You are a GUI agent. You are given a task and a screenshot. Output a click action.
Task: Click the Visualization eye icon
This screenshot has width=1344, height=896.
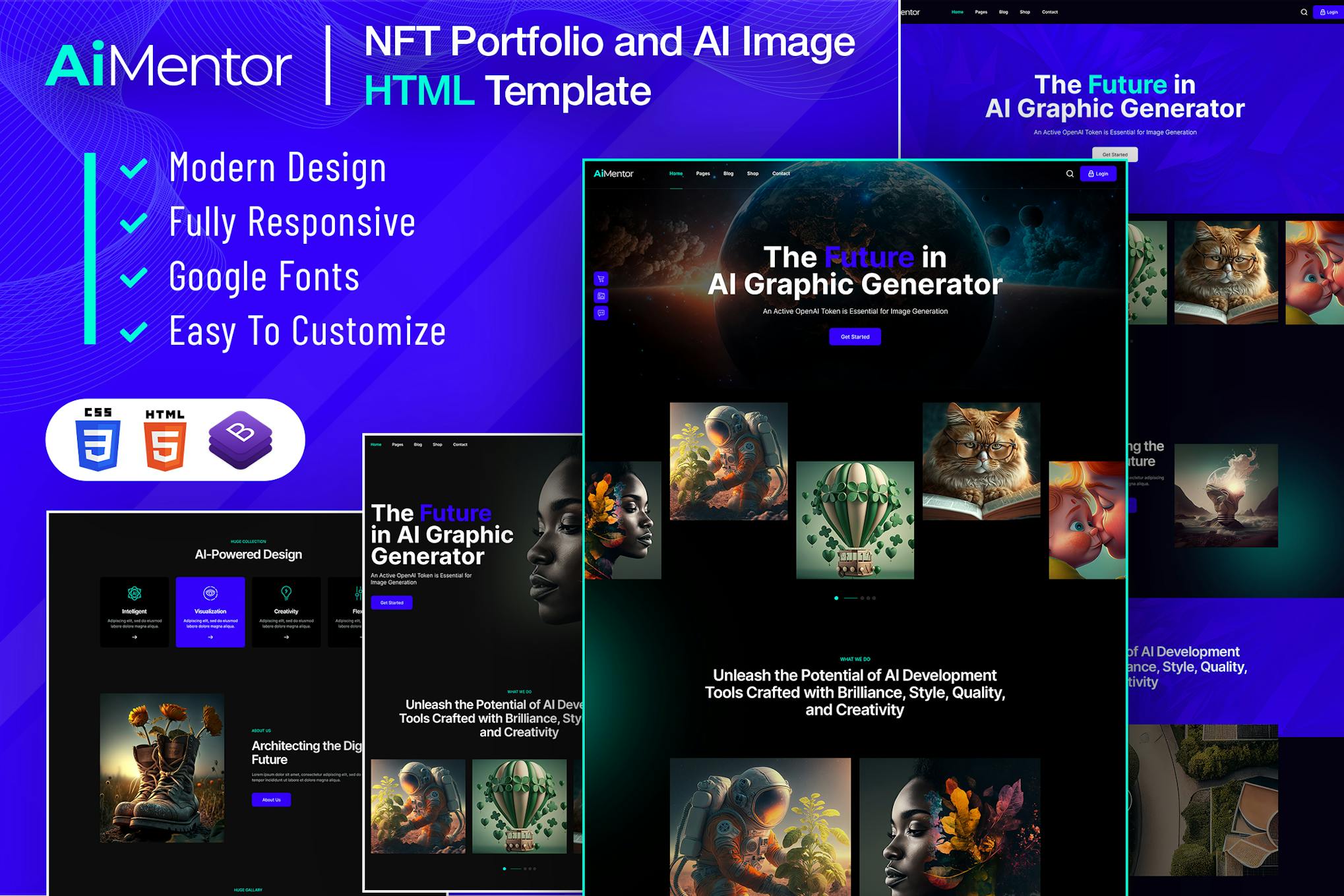(210, 593)
